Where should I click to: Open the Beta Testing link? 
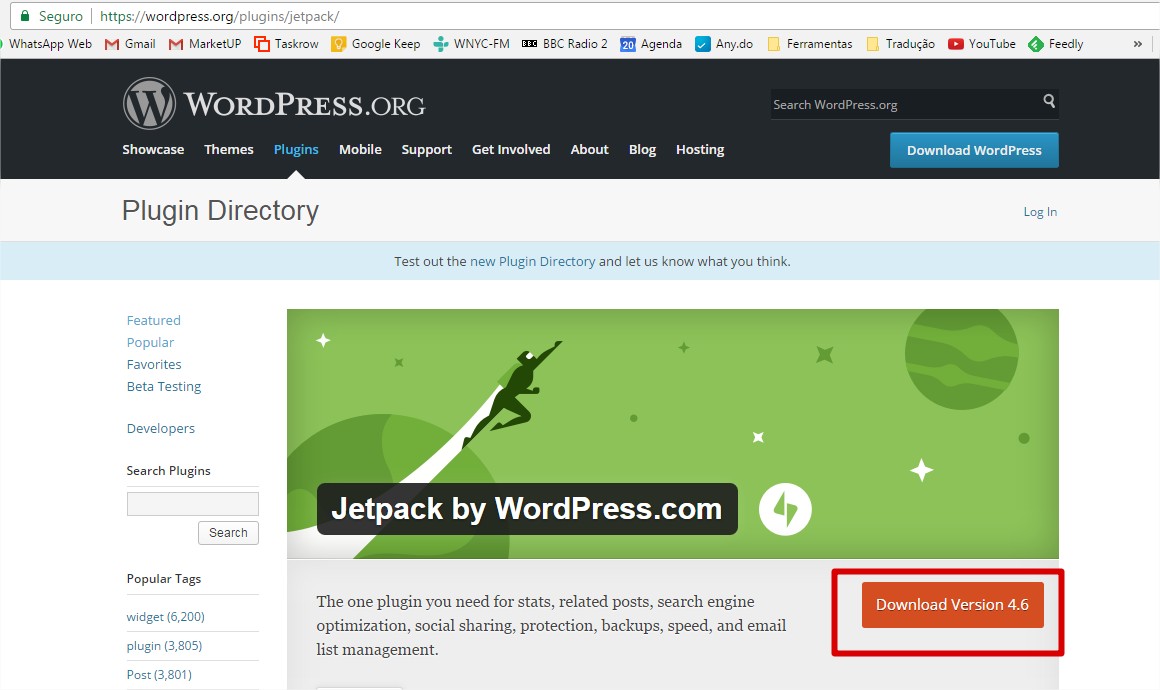point(163,386)
